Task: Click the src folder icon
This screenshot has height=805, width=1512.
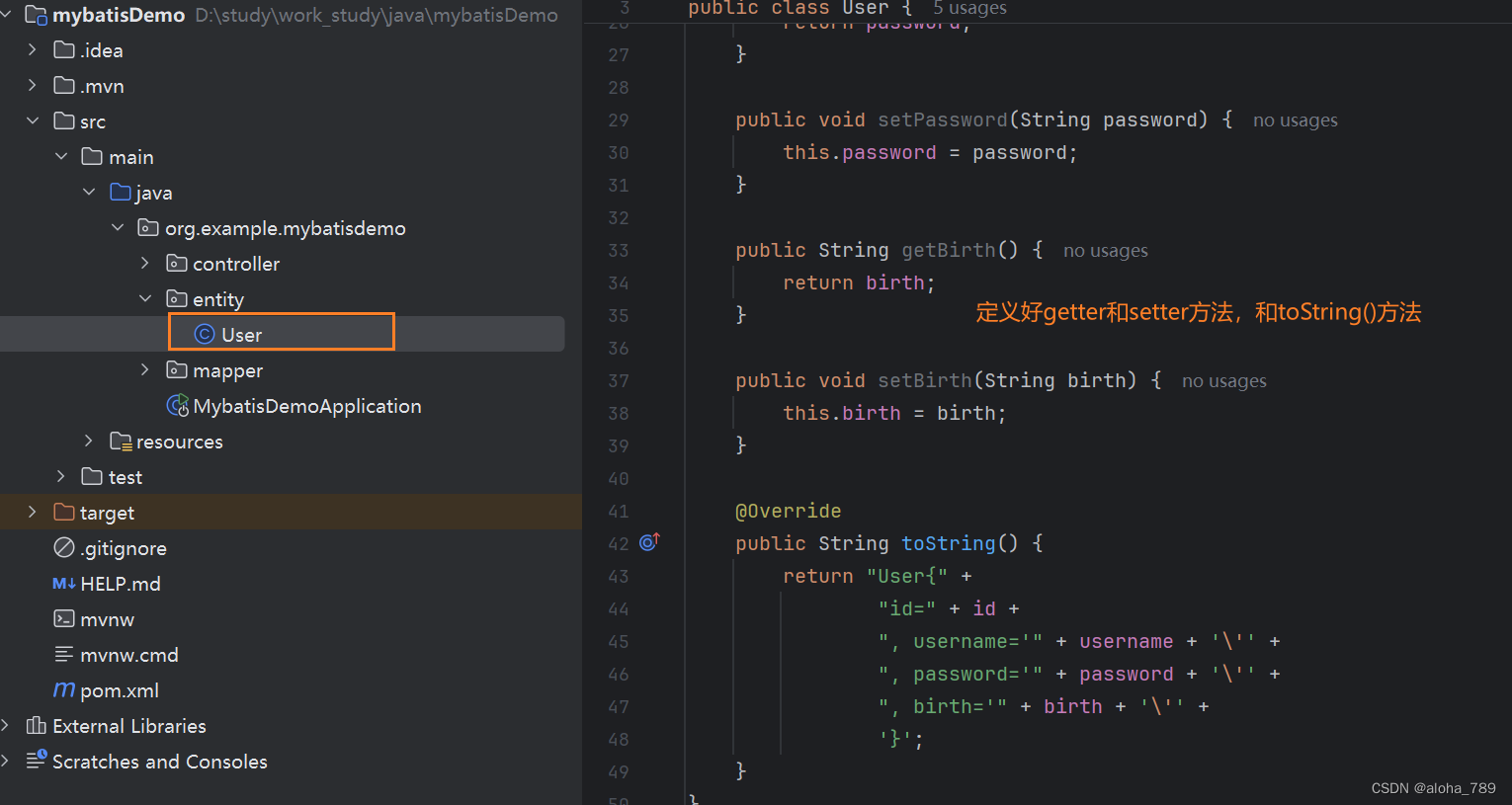Action: click(x=64, y=121)
